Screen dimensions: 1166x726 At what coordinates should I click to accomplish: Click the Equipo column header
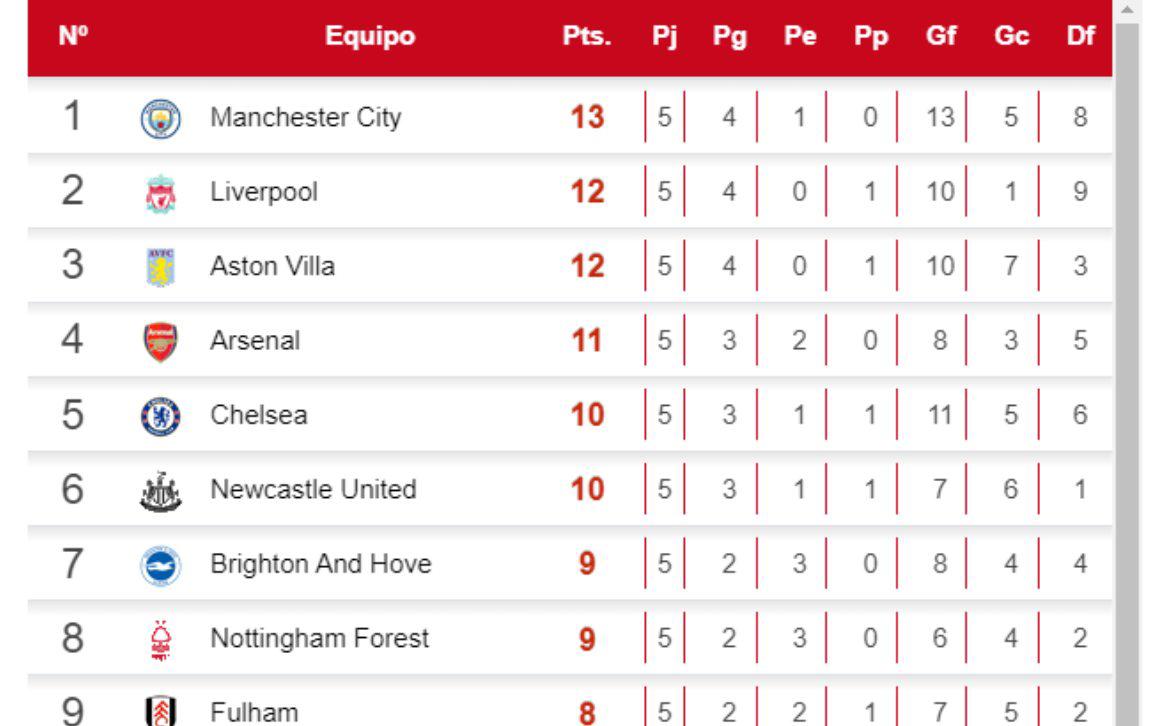click(370, 37)
